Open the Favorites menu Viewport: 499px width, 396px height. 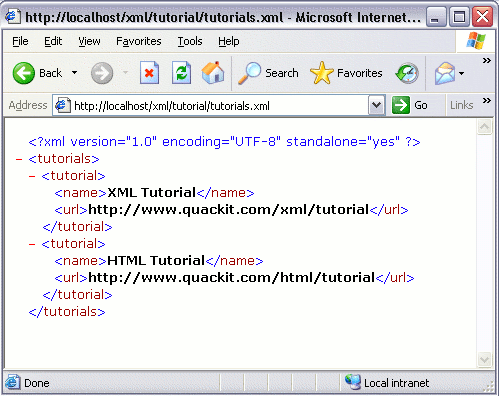(x=139, y=41)
